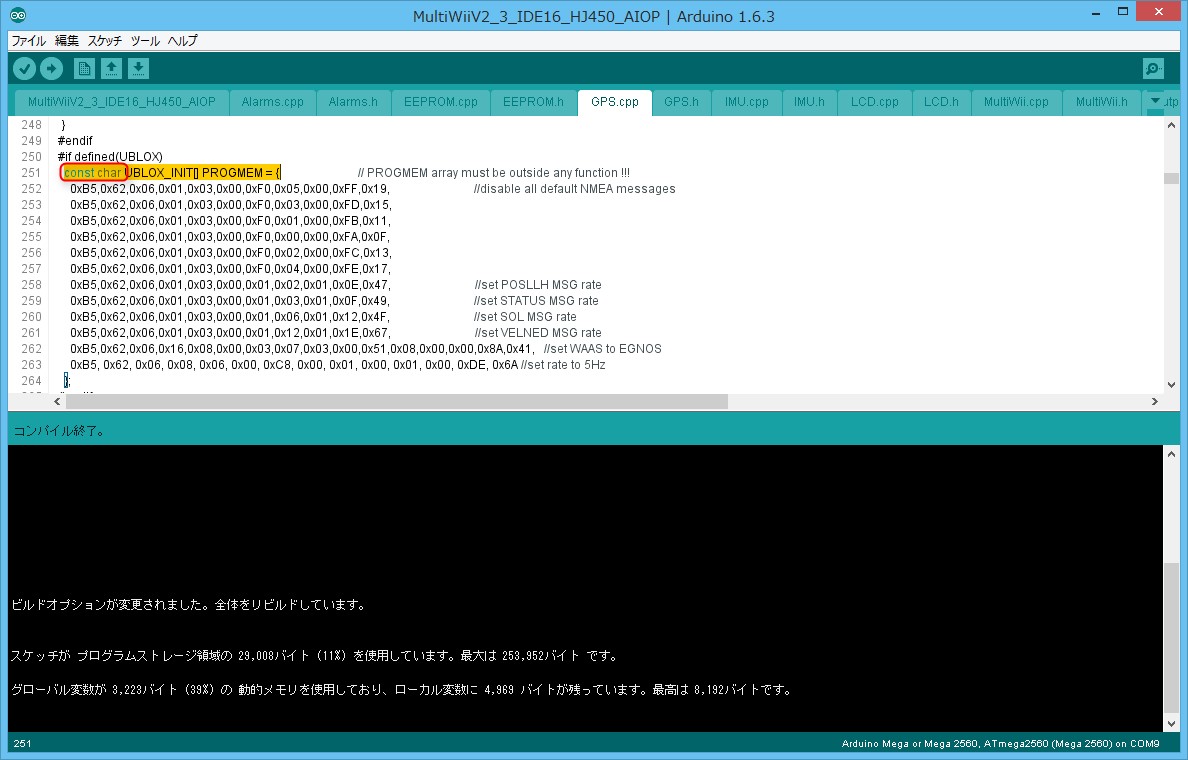The image size is (1188, 760).
Task: Select the IMU.cpp tab
Action: pos(746,102)
